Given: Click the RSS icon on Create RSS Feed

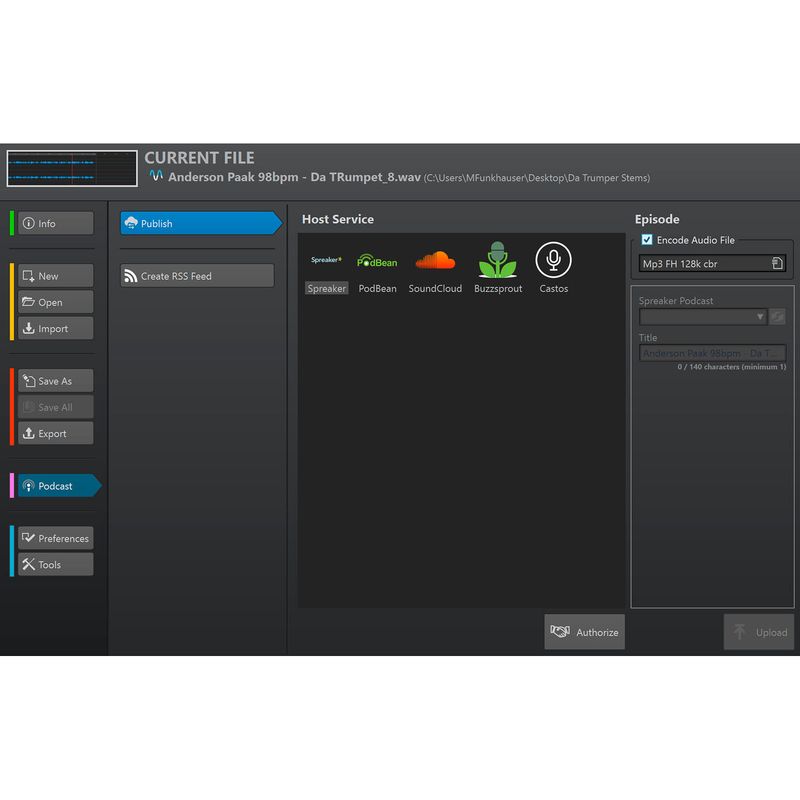Looking at the screenshot, I should 131,276.
